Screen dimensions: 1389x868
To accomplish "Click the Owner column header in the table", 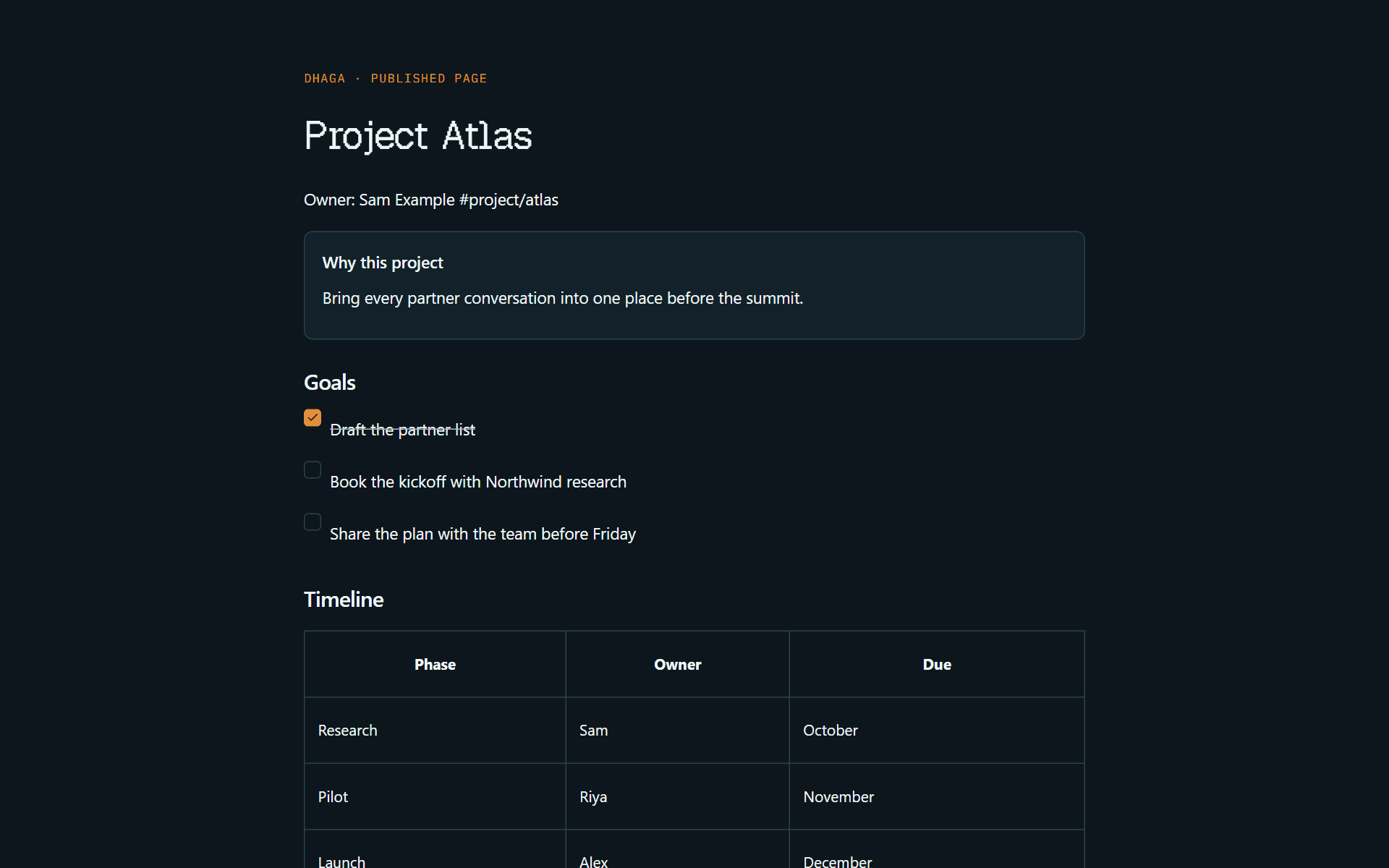I will click(678, 664).
